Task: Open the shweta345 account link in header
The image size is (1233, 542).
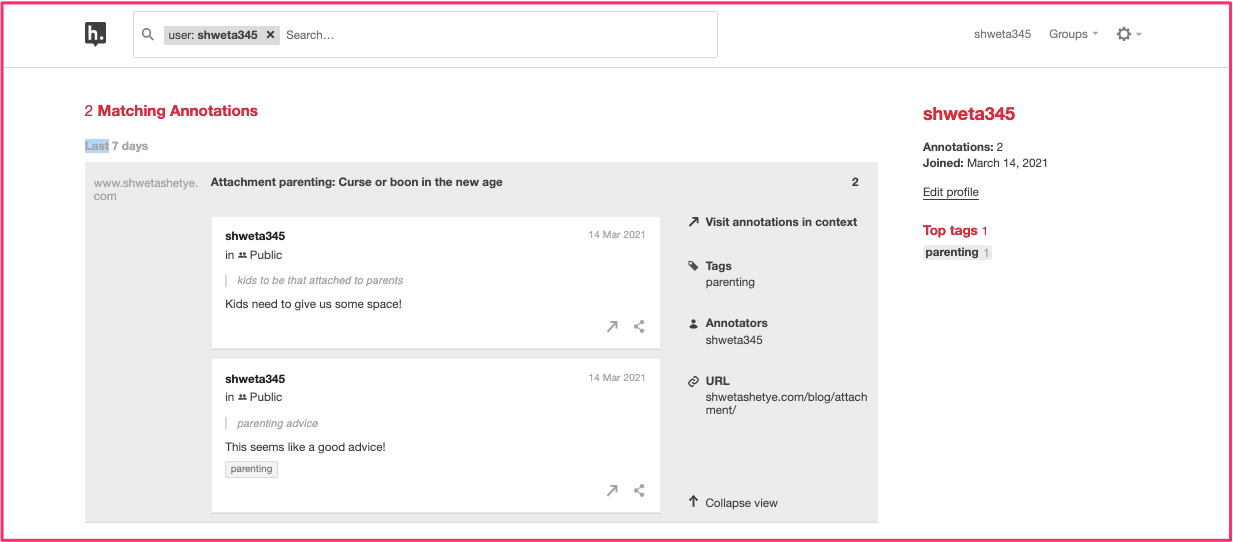Action: 1002,34
